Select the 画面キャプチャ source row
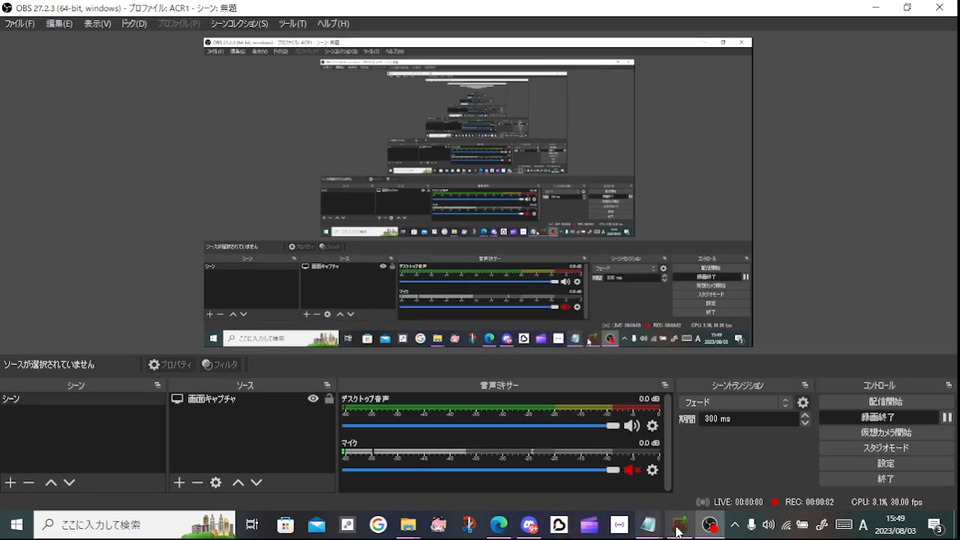960x540 pixels. pyautogui.click(x=252, y=399)
